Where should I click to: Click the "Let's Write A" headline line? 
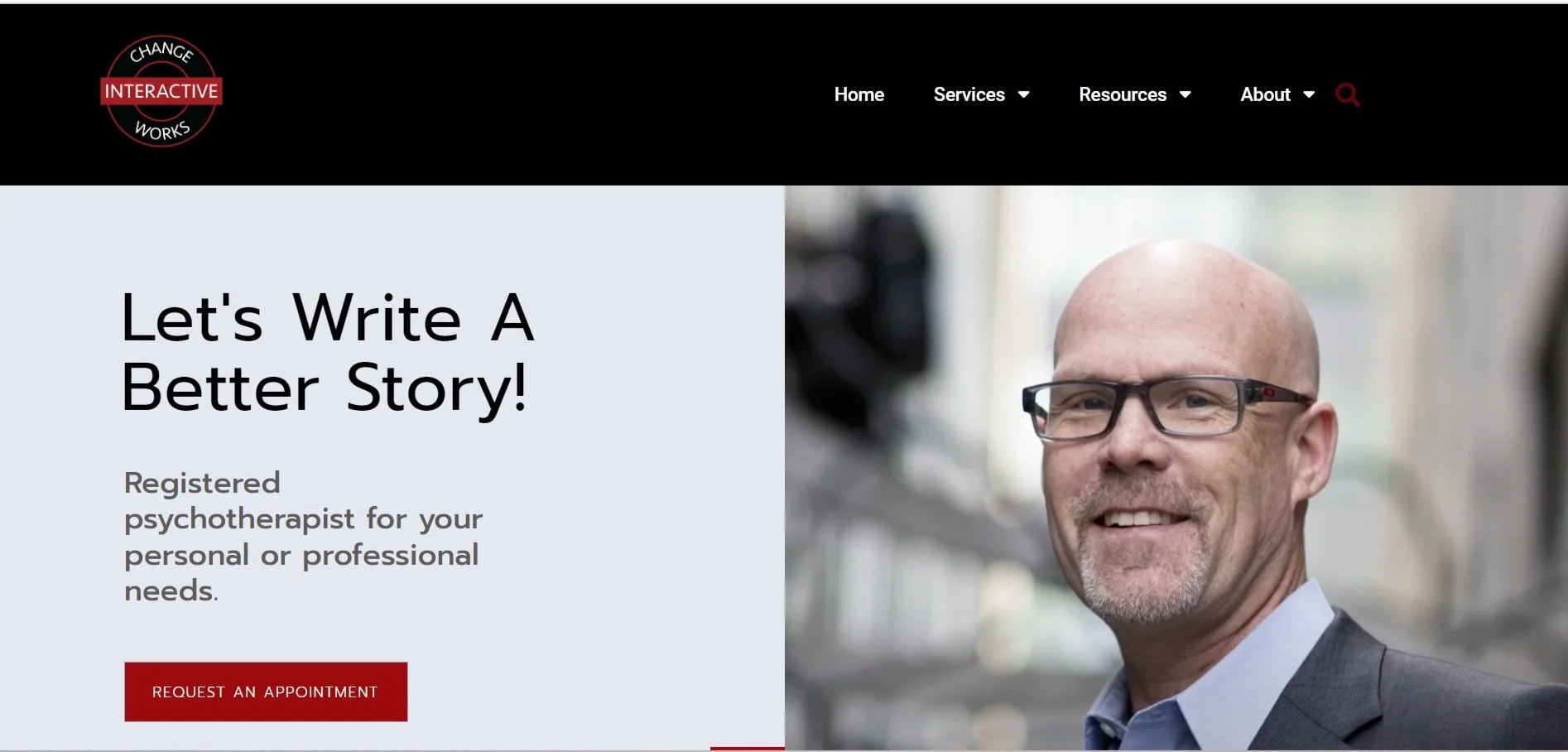coord(328,317)
